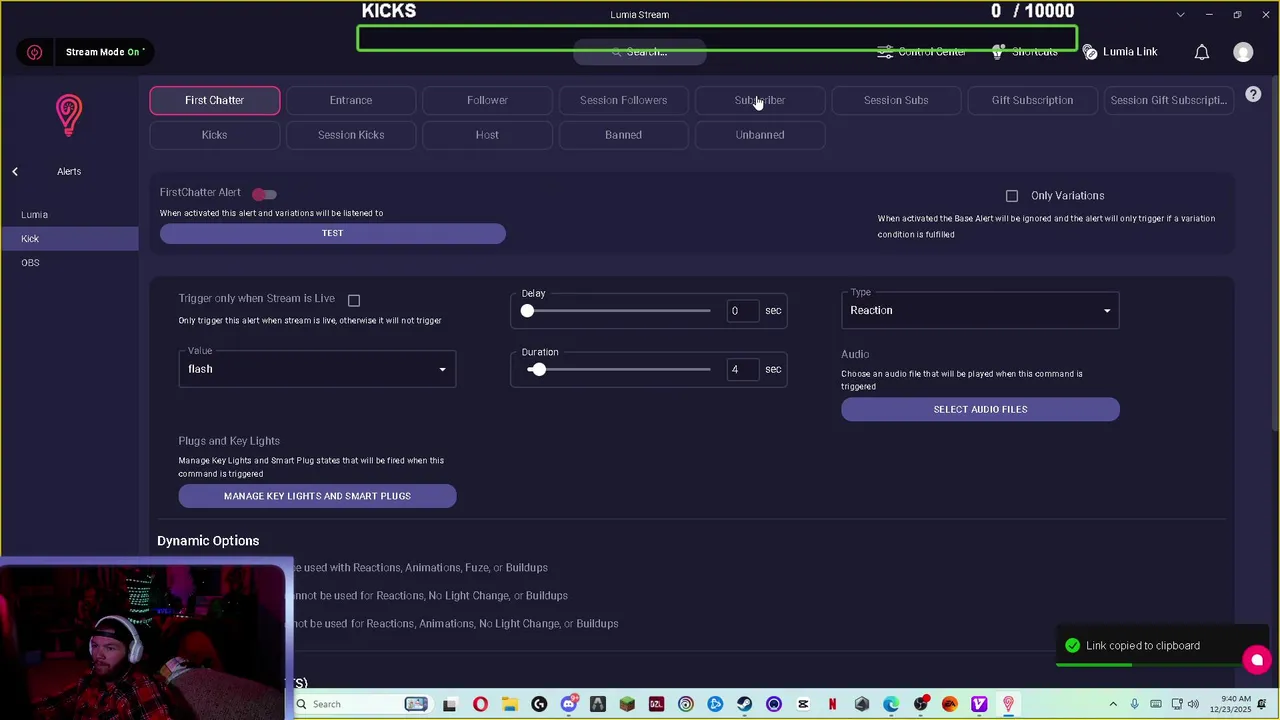1280x720 pixels.
Task: Click the Lumia Stream taskbar icon
Action: (1008, 704)
